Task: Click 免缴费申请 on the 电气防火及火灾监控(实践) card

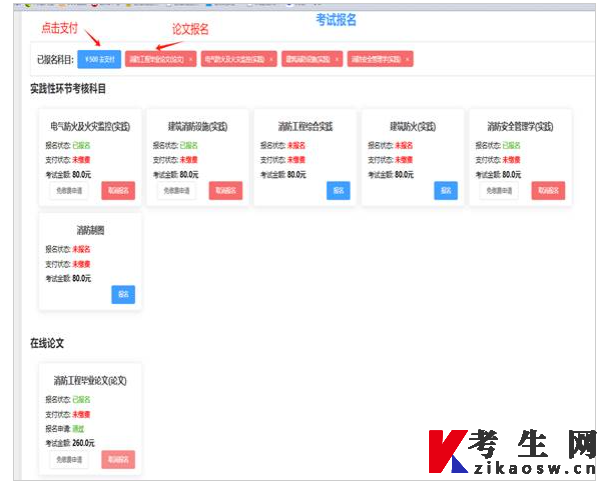Action: (x=69, y=191)
